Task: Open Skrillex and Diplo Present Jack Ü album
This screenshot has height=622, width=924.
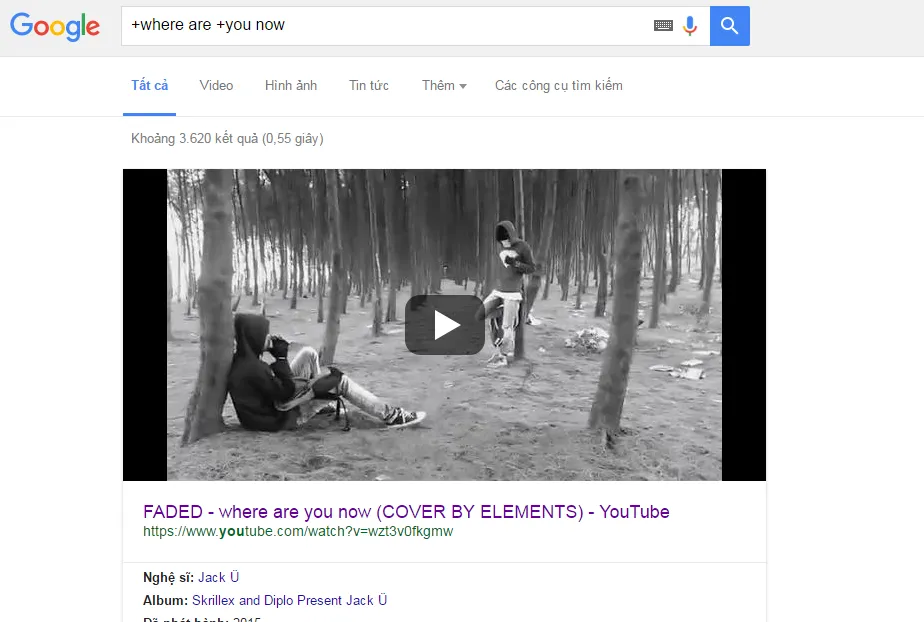Action: tap(289, 600)
